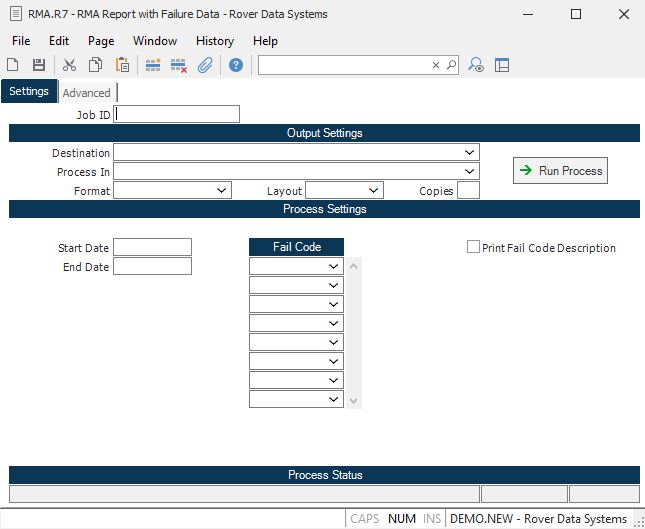Screen dimensions: 645x529
Task: Open the first Fail Code dropdown
Action: 334,266
